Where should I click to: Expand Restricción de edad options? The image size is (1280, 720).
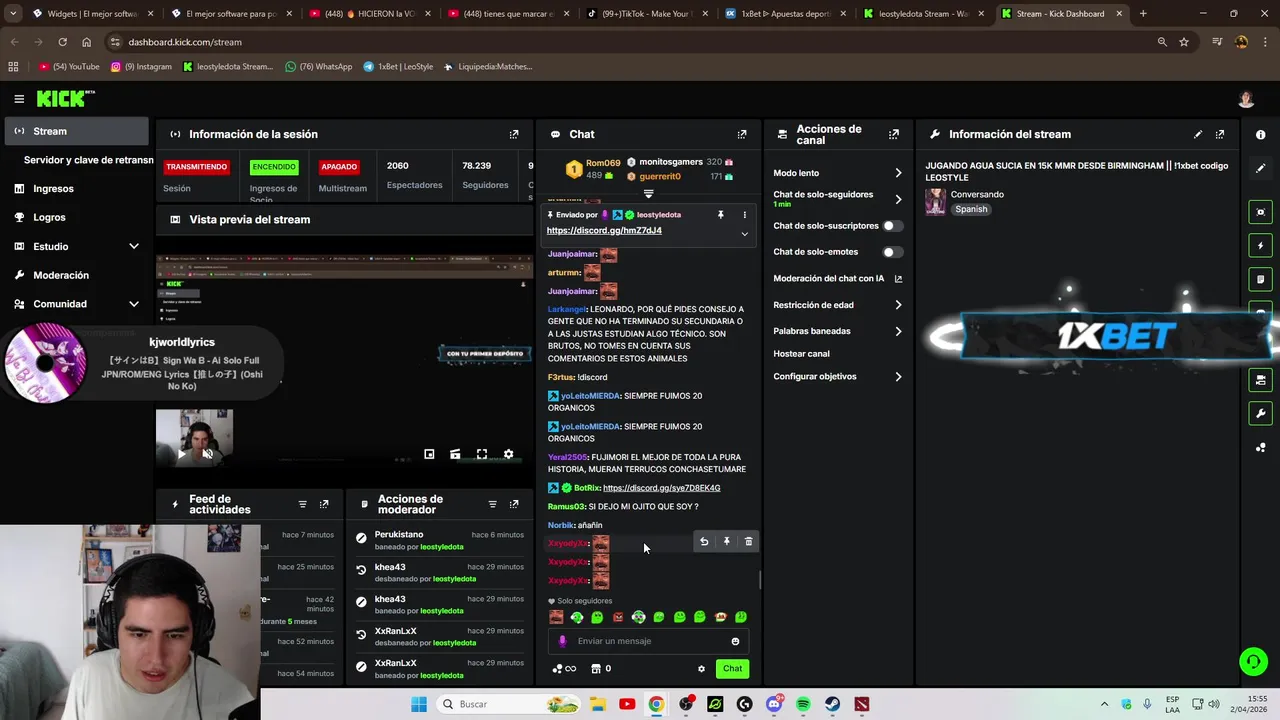[898, 305]
